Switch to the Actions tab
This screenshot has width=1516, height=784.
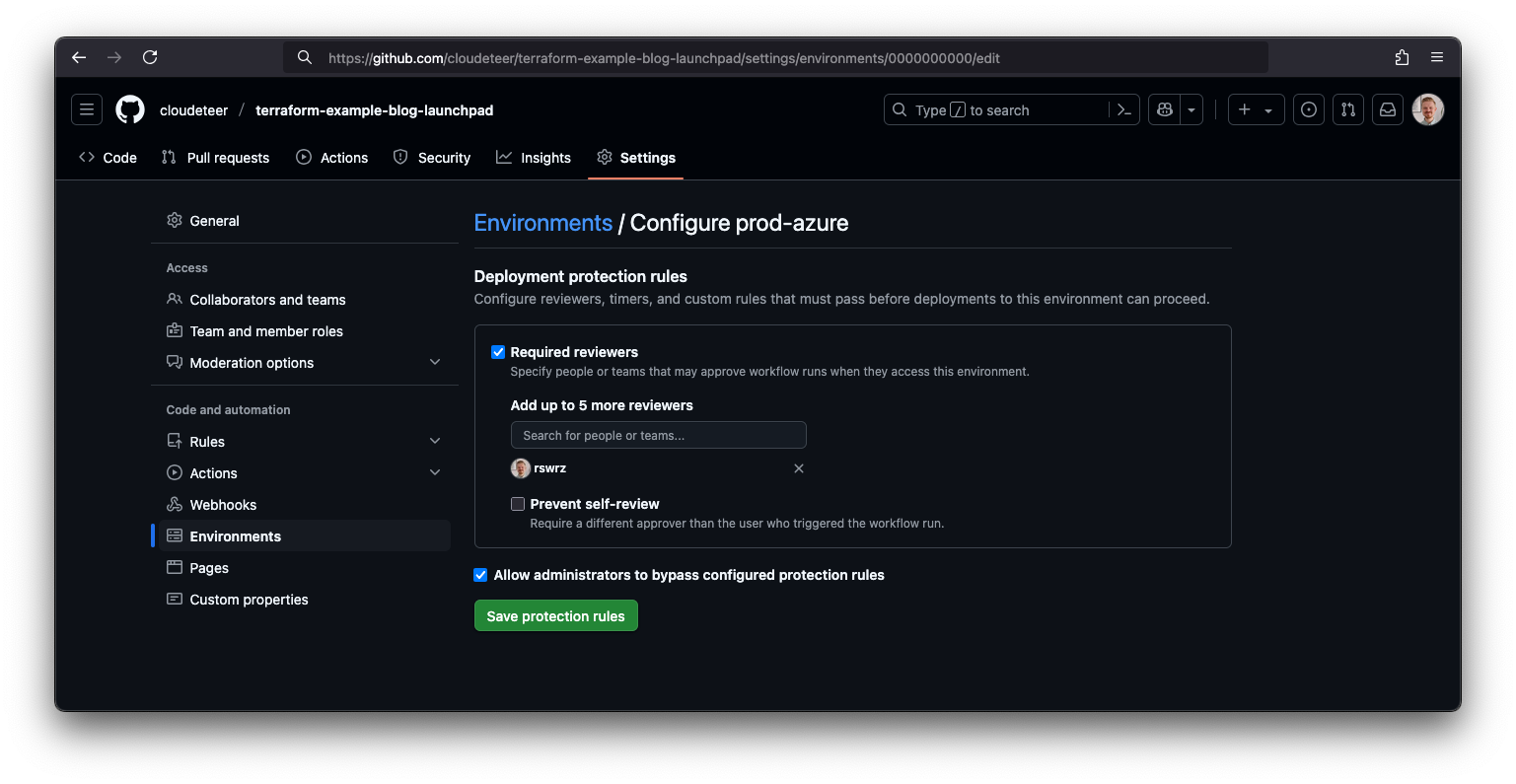point(332,158)
